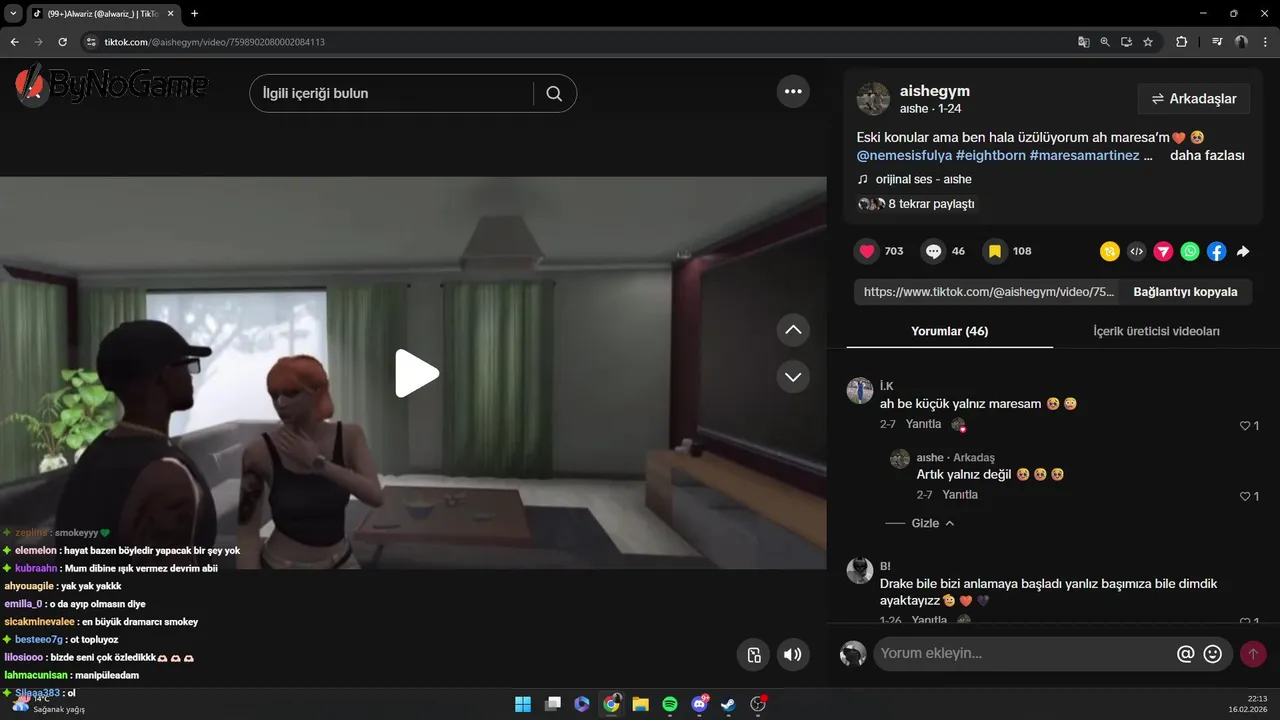Expand description with daha fazlası
This screenshot has height=720, width=1280.
(x=1207, y=156)
